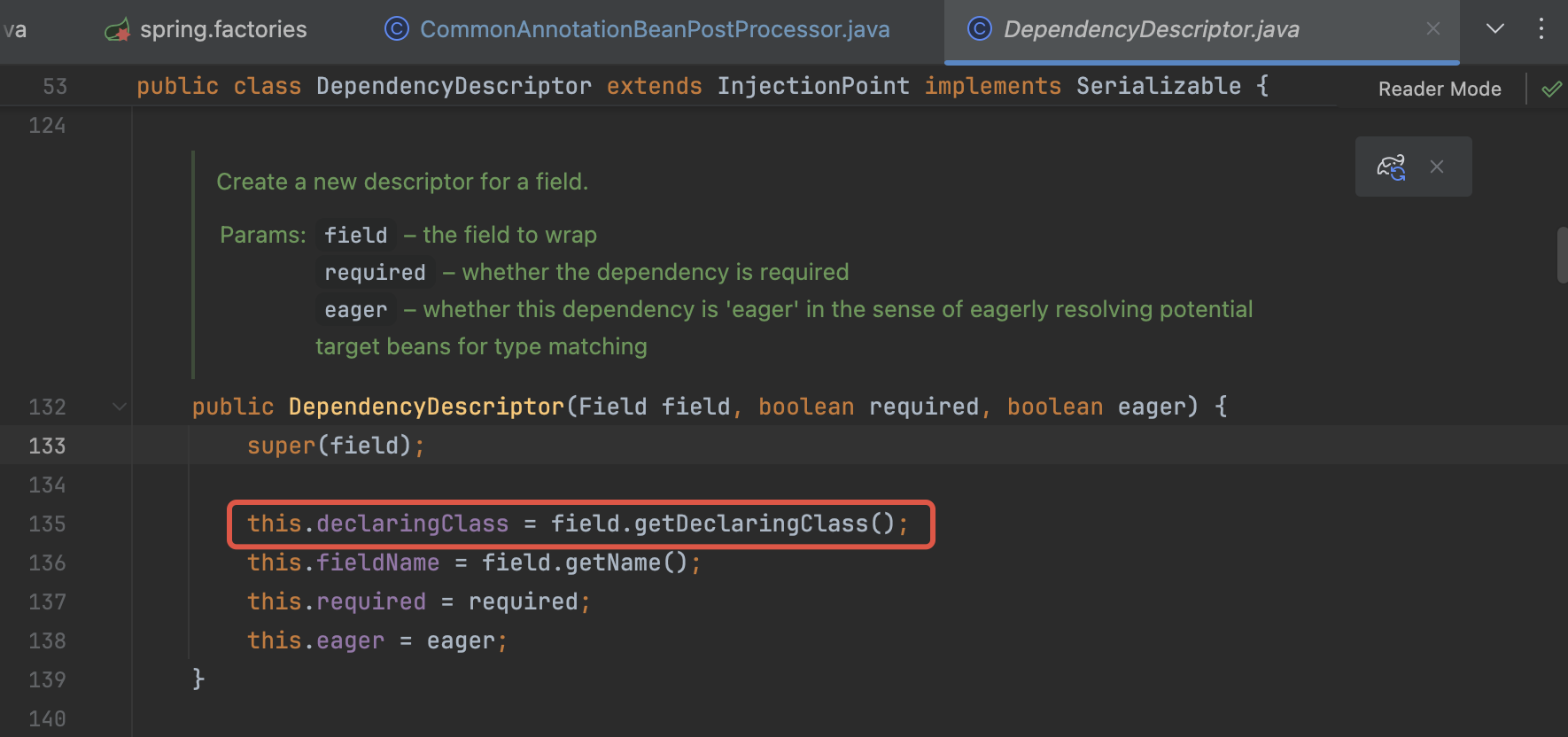Viewport: 1568px width, 737px height.
Task: Click the 'required' param in the doc comment
Action: click(x=375, y=273)
